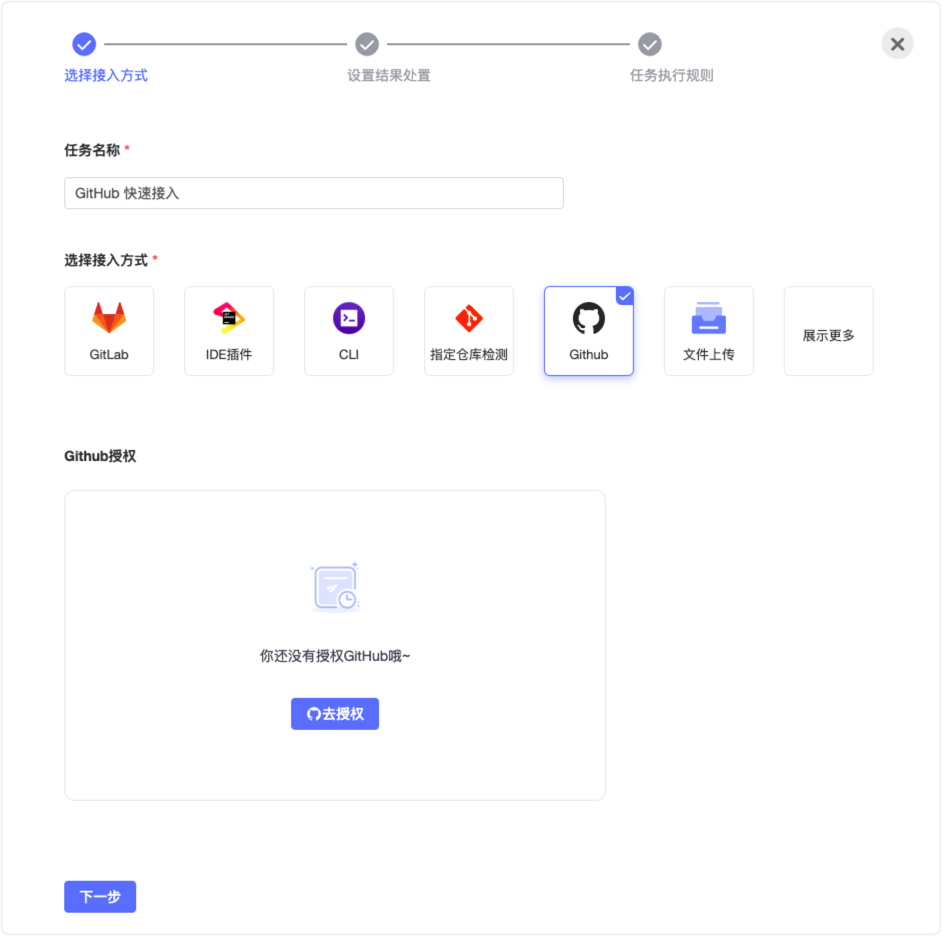Click the 选择接入方式 step label

pos(106,76)
